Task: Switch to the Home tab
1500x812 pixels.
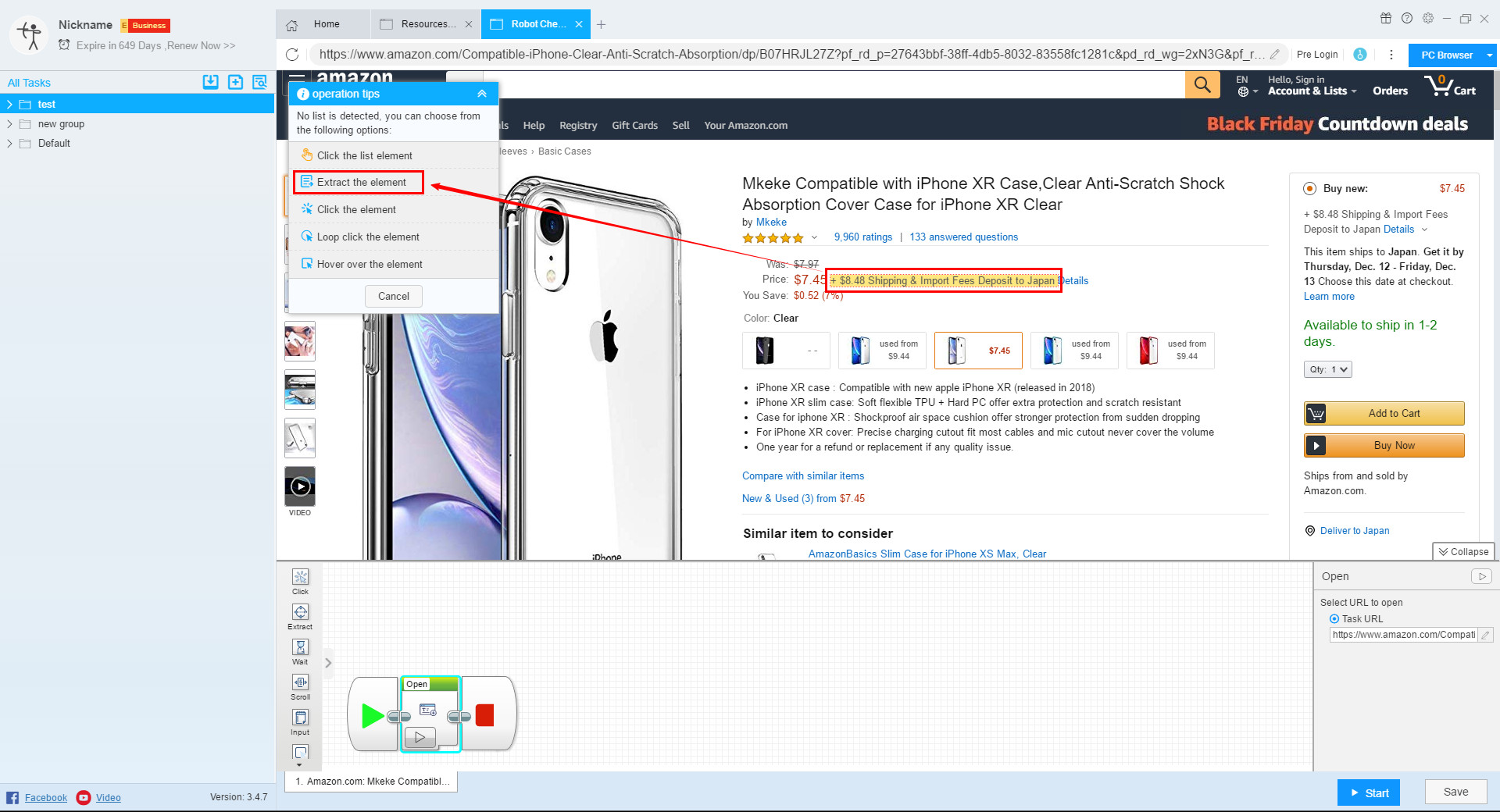Action: pos(325,24)
